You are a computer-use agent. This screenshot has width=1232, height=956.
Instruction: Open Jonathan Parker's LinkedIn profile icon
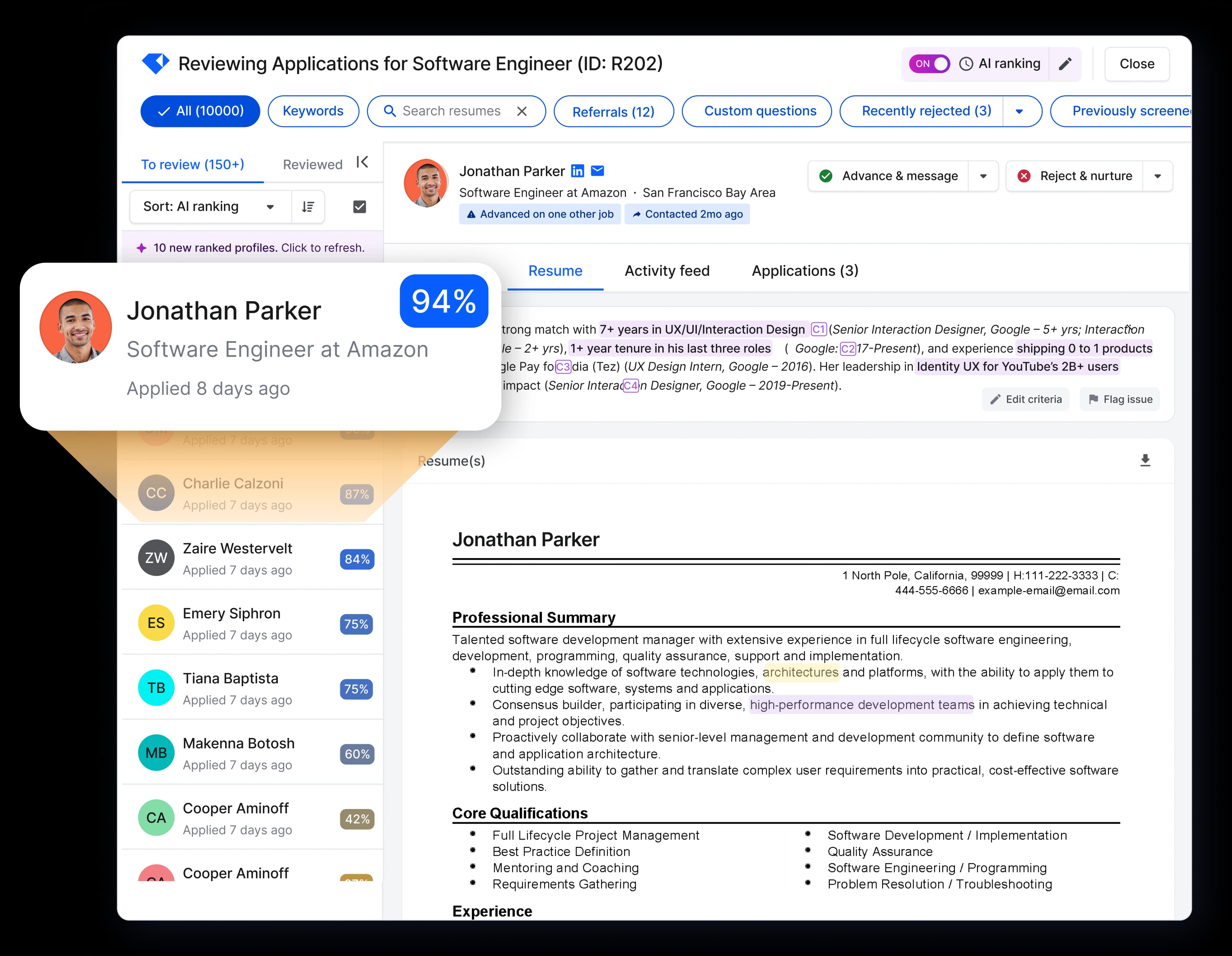coord(577,170)
